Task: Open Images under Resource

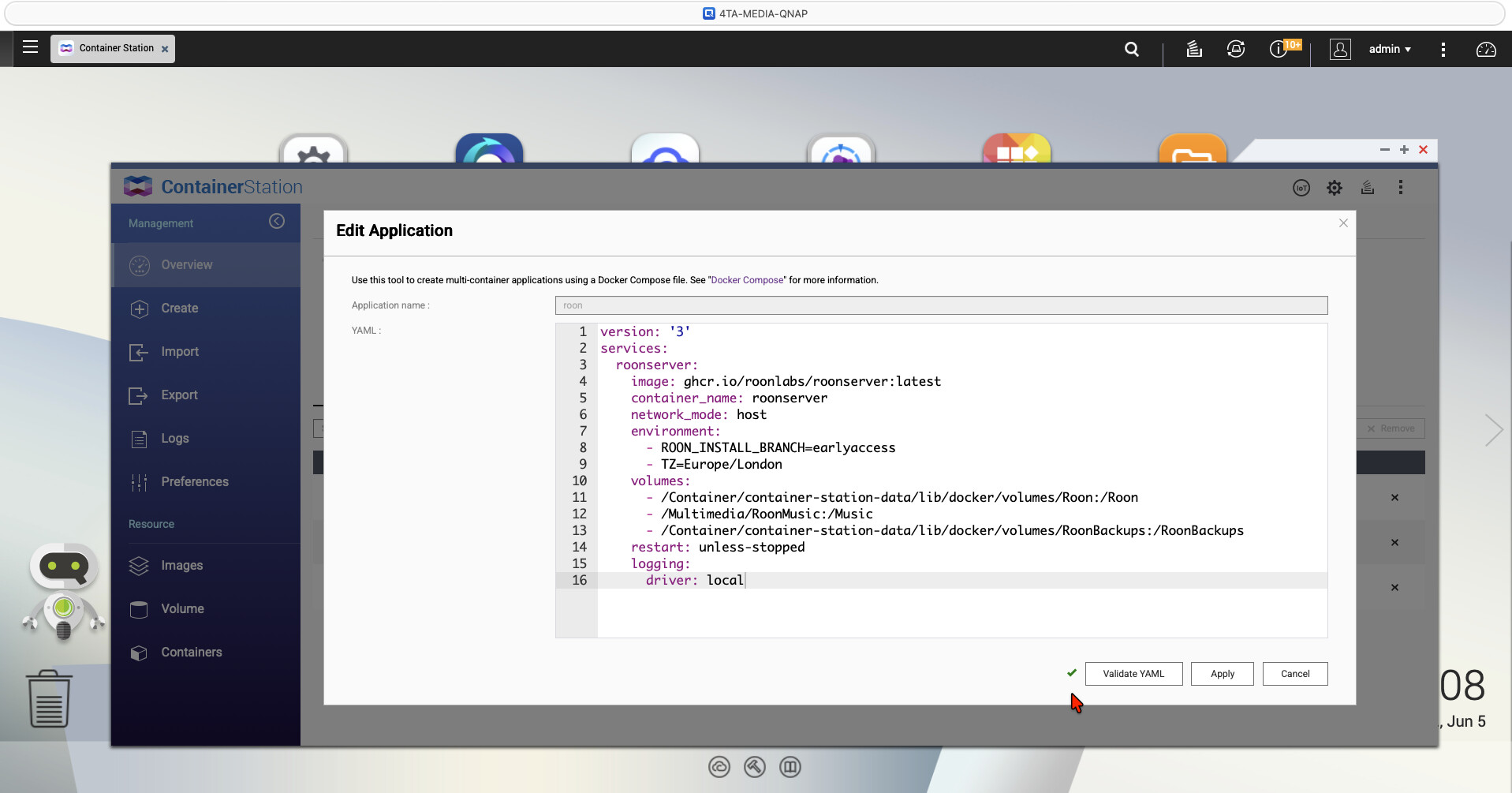Action: click(x=206, y=566)
